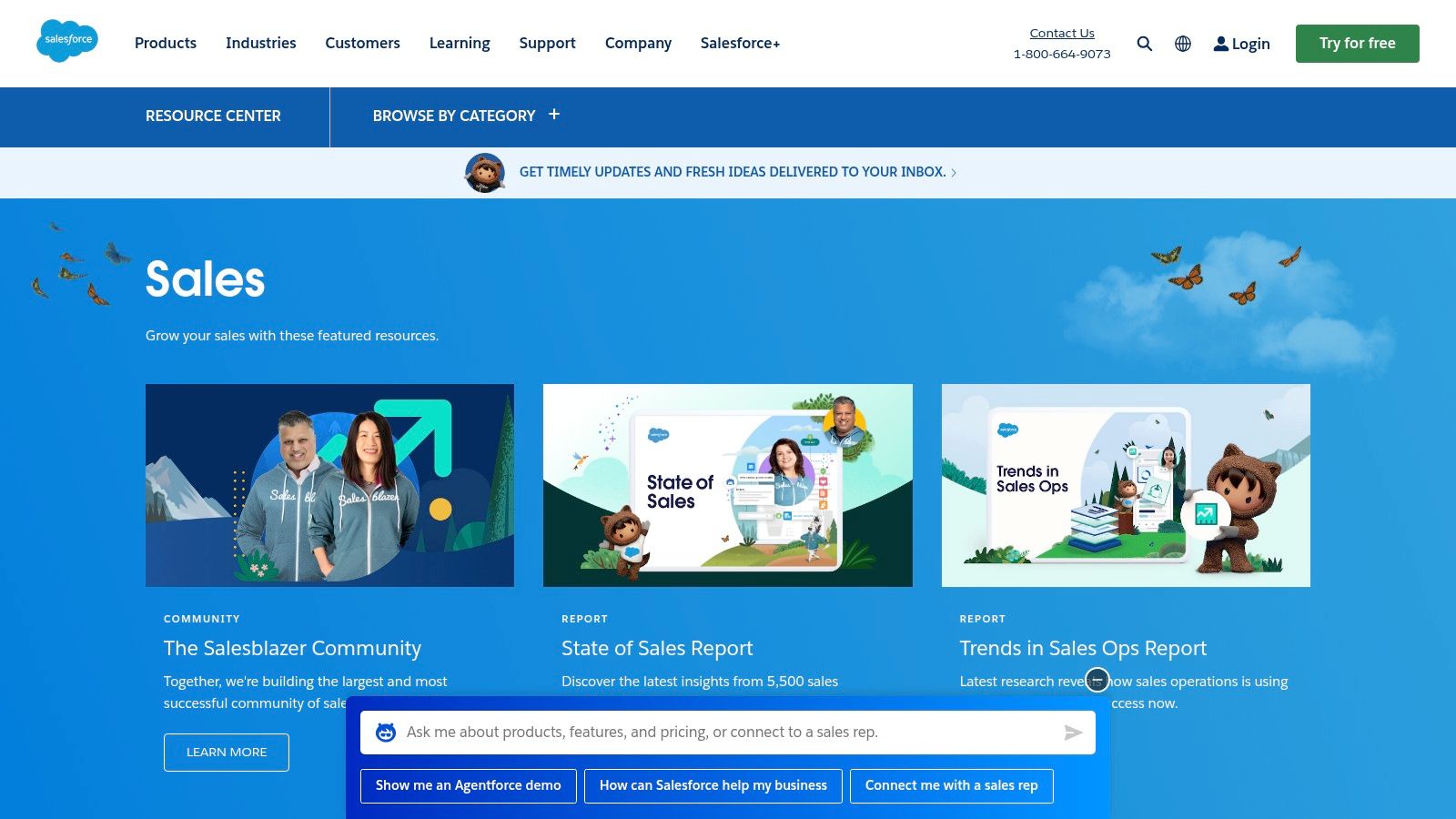Image resolution: width=1456 pixels, height=819 pixels.
Task: Click the Try for free button
Action: point(1358,44)
